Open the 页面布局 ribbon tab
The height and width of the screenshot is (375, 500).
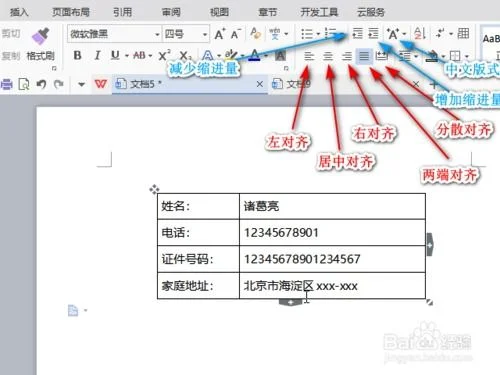click(x=71, y=12)
